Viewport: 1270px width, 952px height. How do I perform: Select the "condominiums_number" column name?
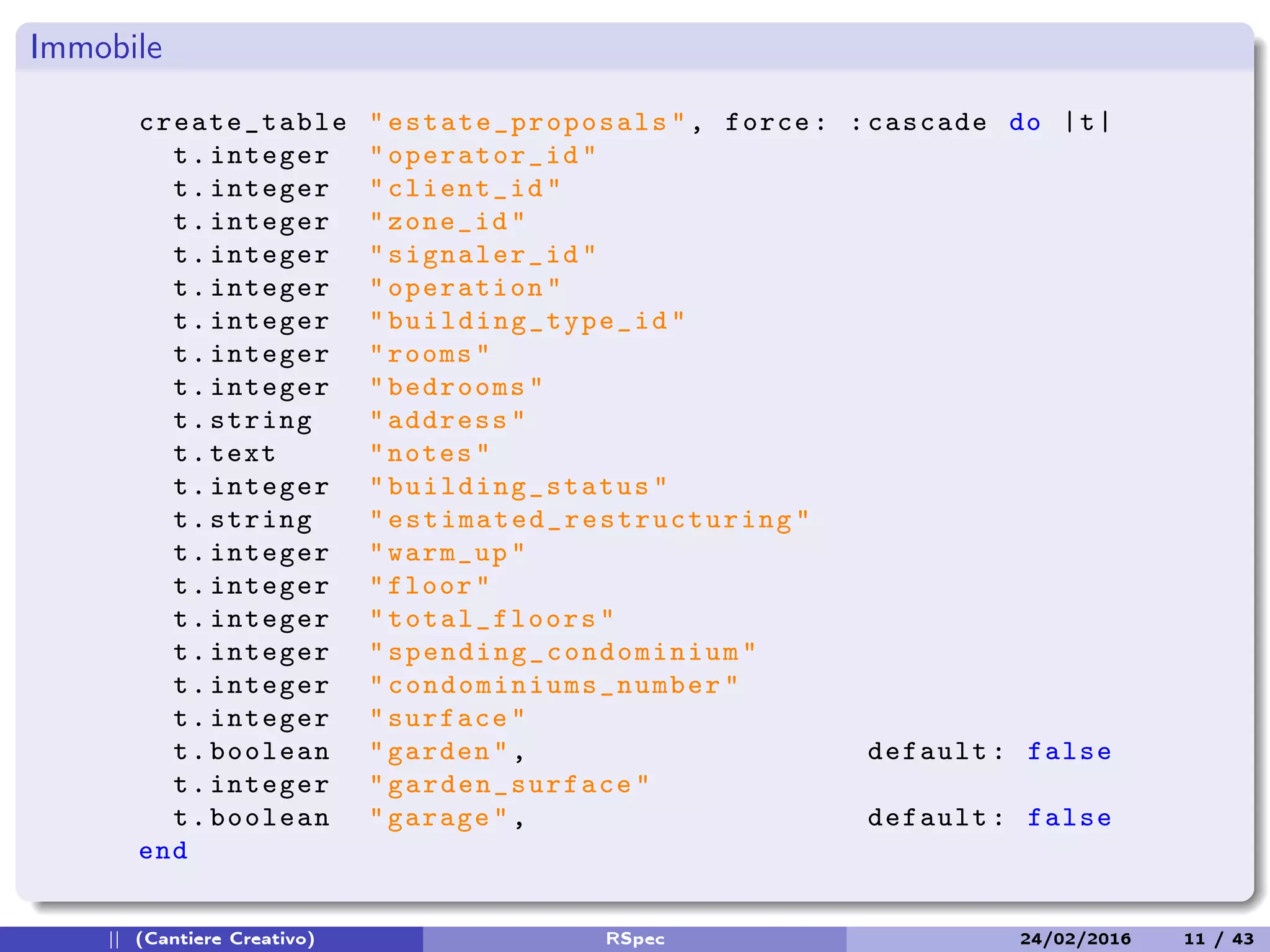(x=554, y=685)
